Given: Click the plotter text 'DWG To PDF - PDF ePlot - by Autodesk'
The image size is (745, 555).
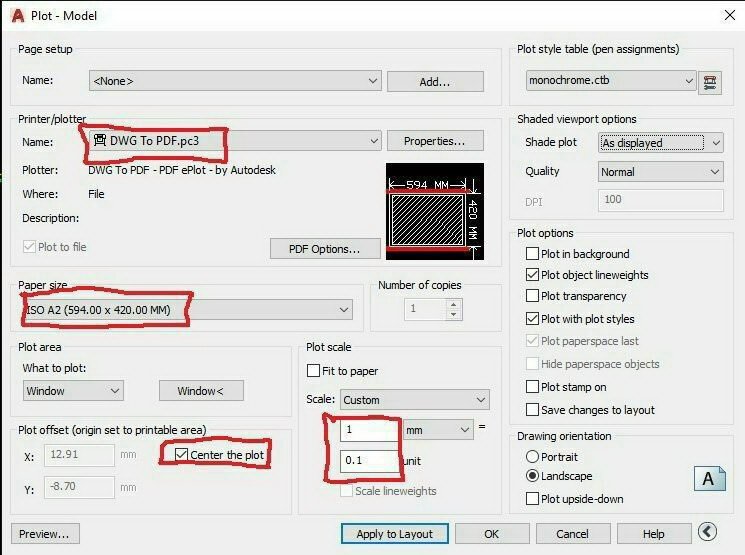Looking at the screenshot, I should (x=182, y=170).
